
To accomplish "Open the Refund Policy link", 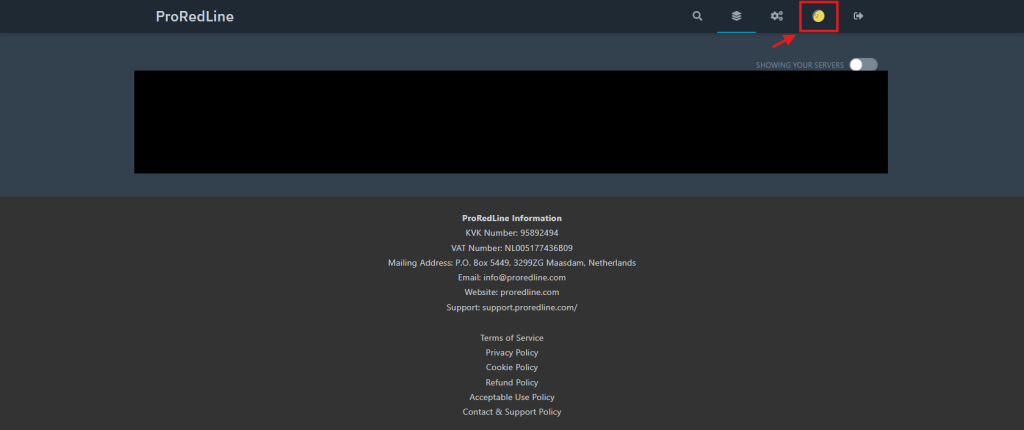I will pyautogui.click(x=512, y=382).
